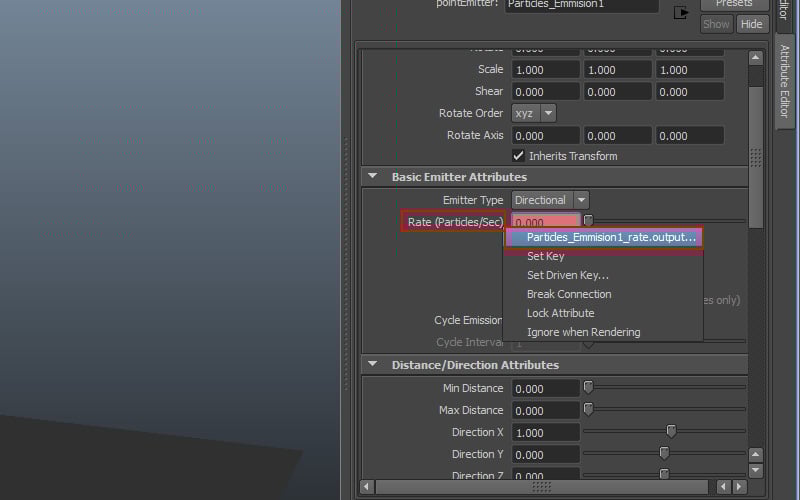Select Break Connection in context menu
The height and width of the screenshot is (500, 800).
[x=569, y=294]
